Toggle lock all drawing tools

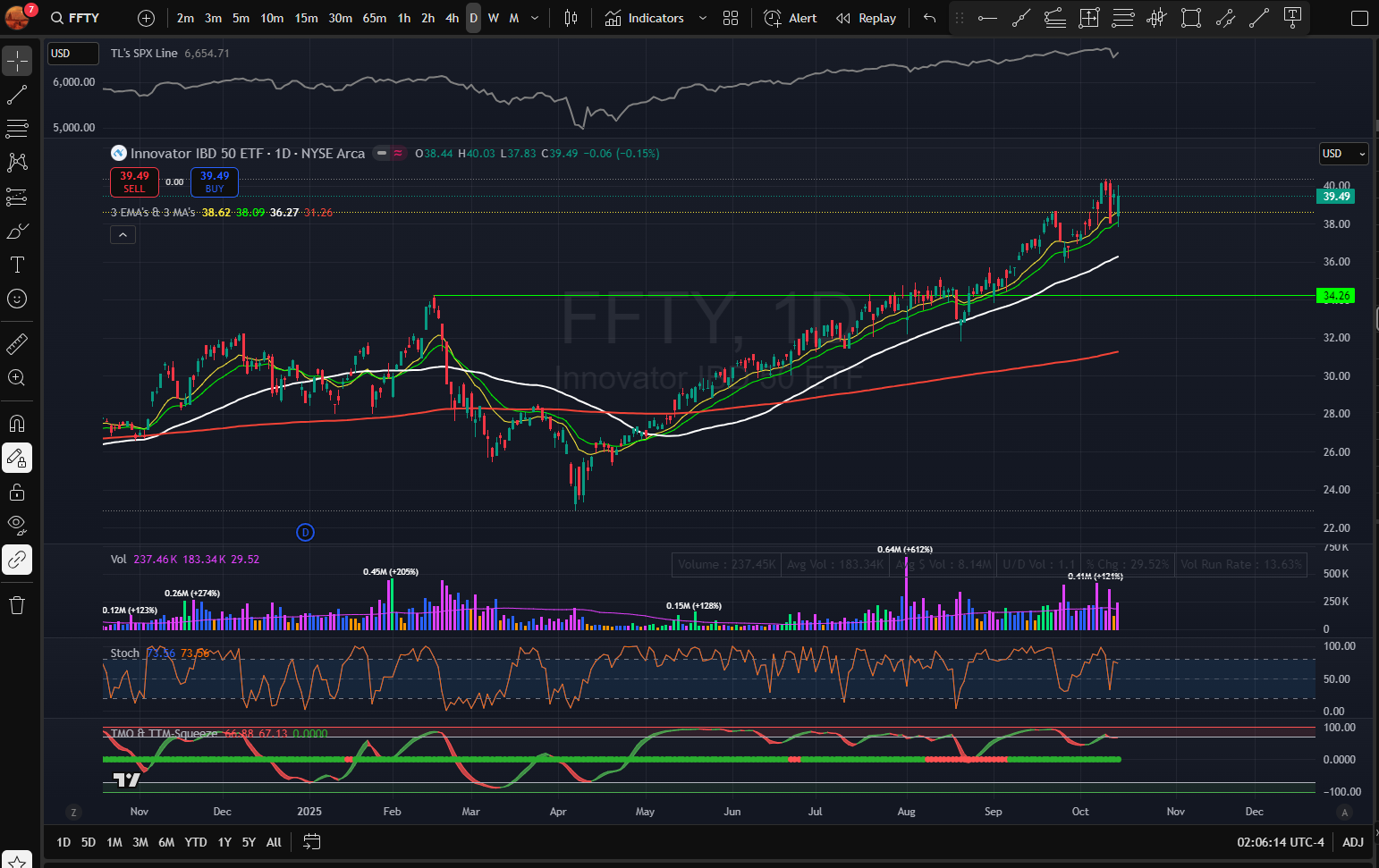(17, 492)
